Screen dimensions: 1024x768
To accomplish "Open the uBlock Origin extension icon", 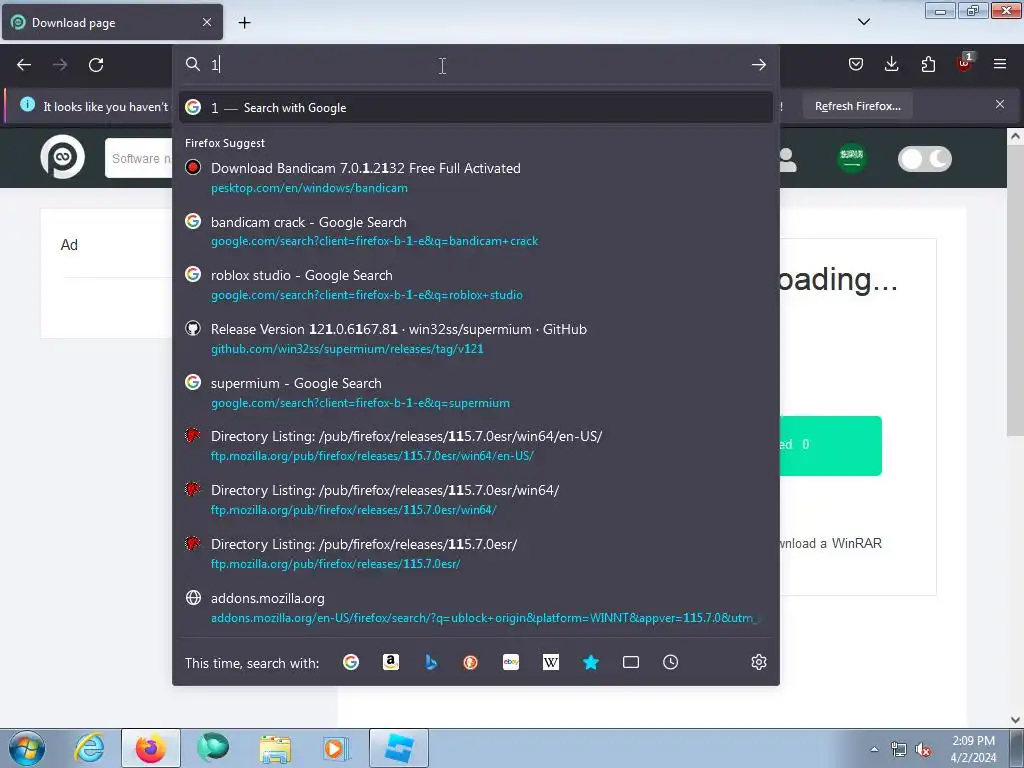I will click(965, 63).
